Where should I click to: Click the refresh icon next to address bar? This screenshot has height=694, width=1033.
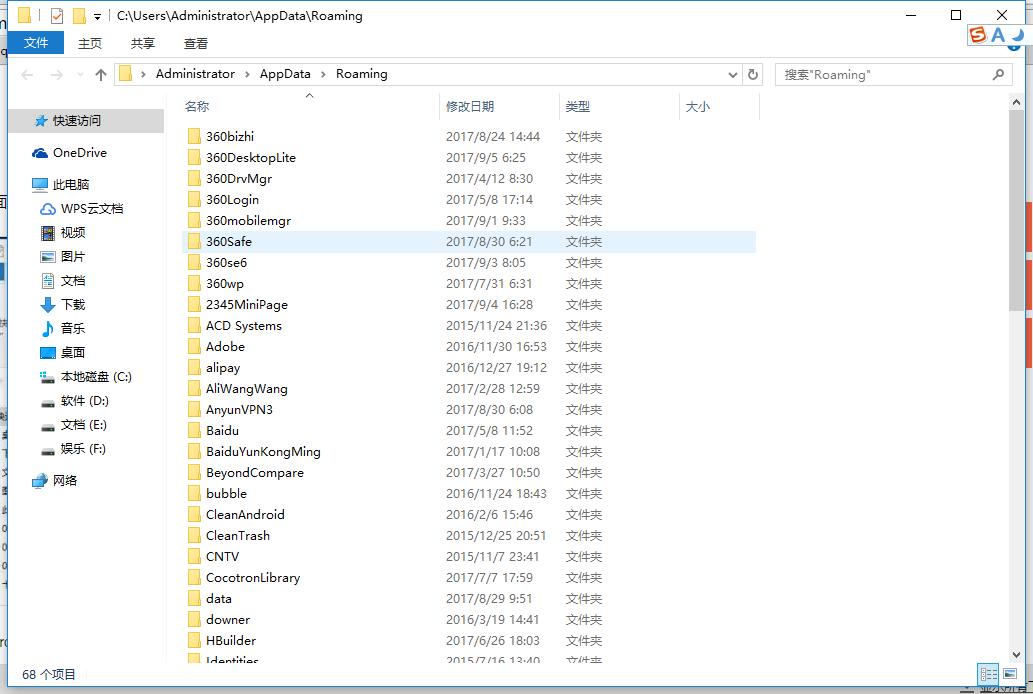pyautogui.click(x=753, y=74)
